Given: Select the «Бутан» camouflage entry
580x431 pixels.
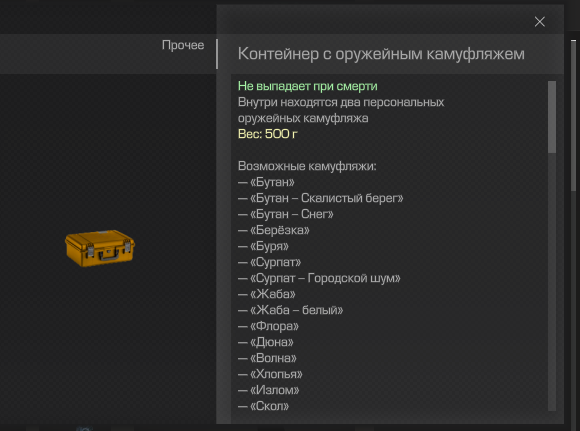Looking at the screenshot, I should click(x=266, y=182).
